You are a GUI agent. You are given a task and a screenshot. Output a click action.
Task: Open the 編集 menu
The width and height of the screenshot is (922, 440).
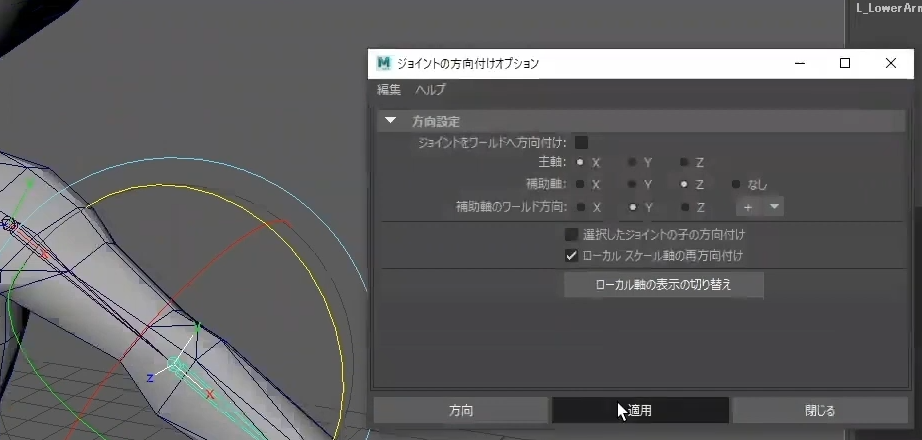coord(389,90)
